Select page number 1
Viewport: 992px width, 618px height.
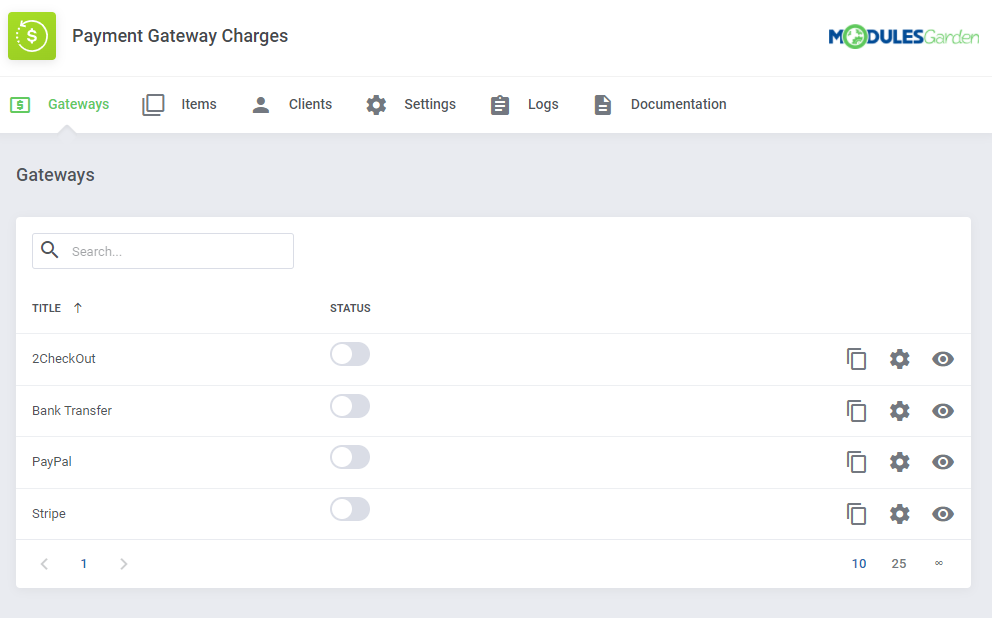pos(84,564)
